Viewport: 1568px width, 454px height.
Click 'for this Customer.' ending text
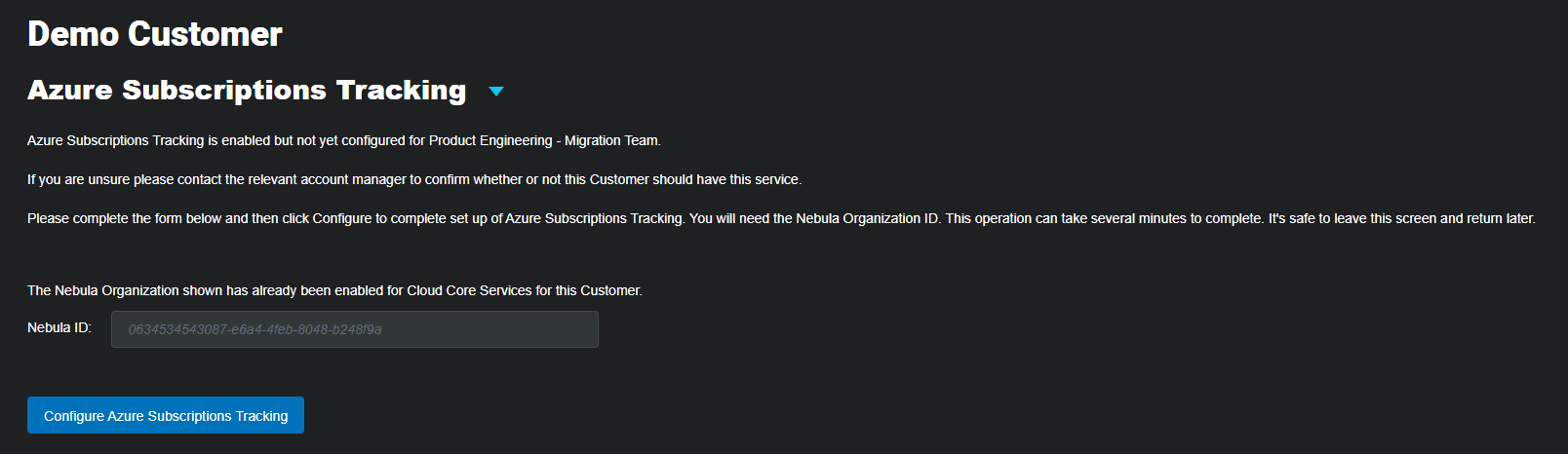click(x=589, y=290)
